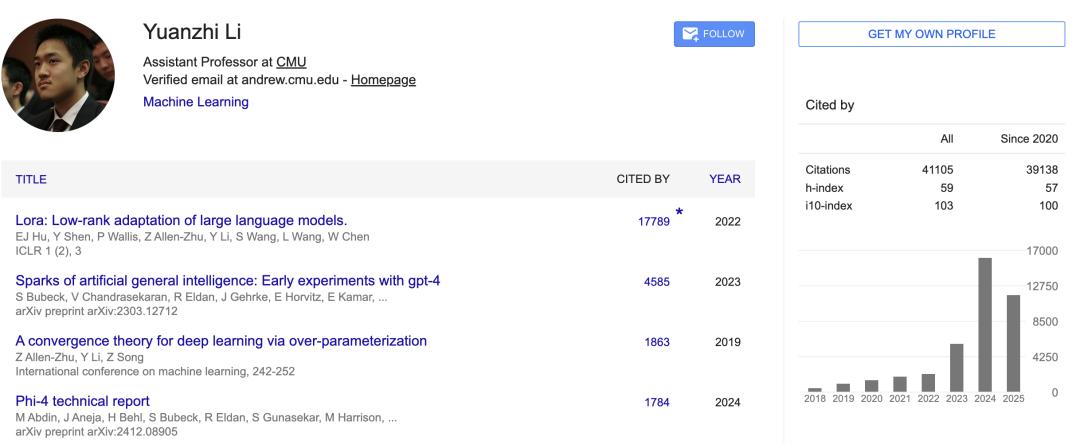The height and width of the screenshot is (444, 1080).
Task: Click the Follow button envelope icon
Action: click(x=690, y=34)
